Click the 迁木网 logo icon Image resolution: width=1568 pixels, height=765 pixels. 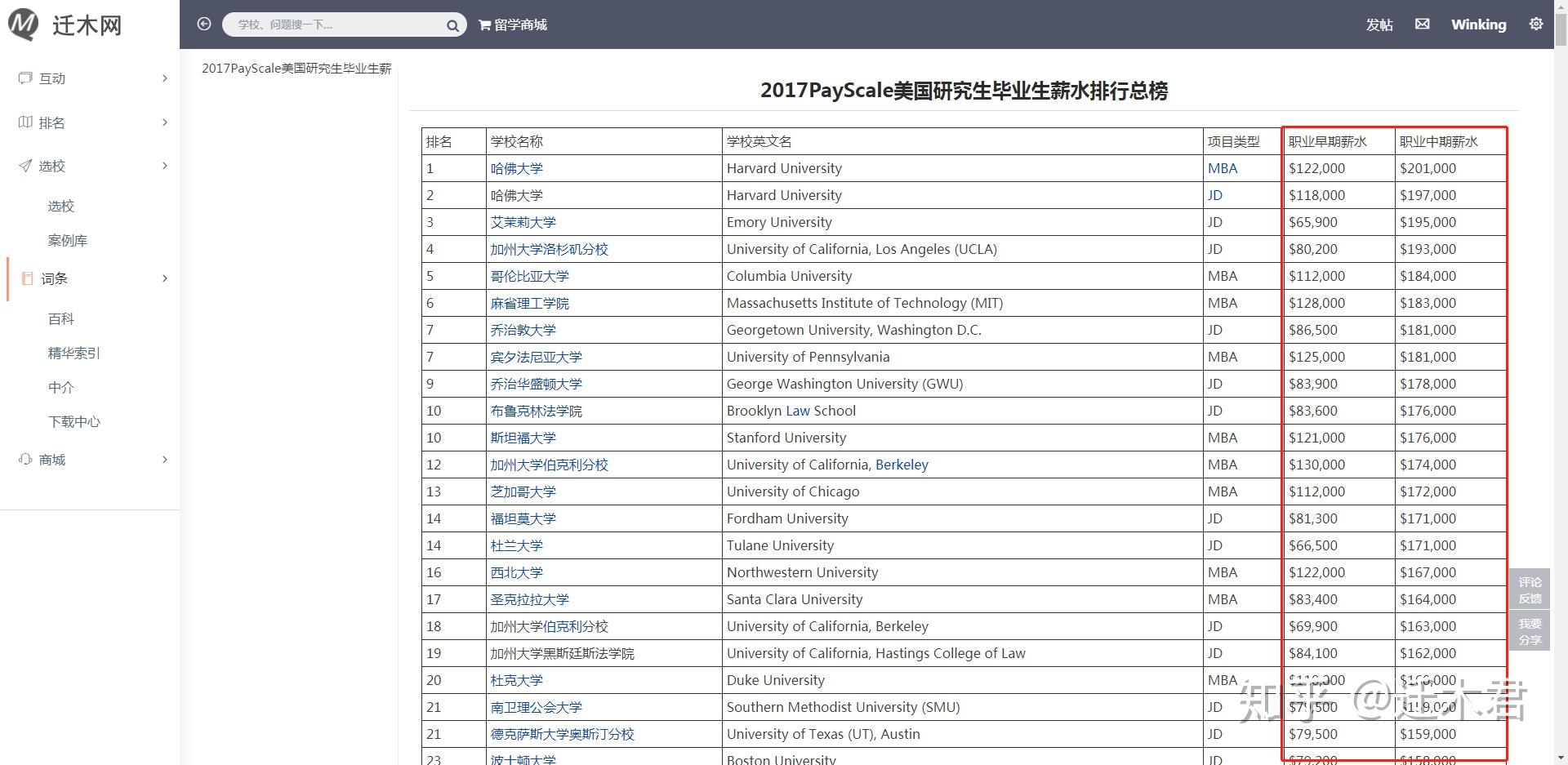tap(24, 24)
